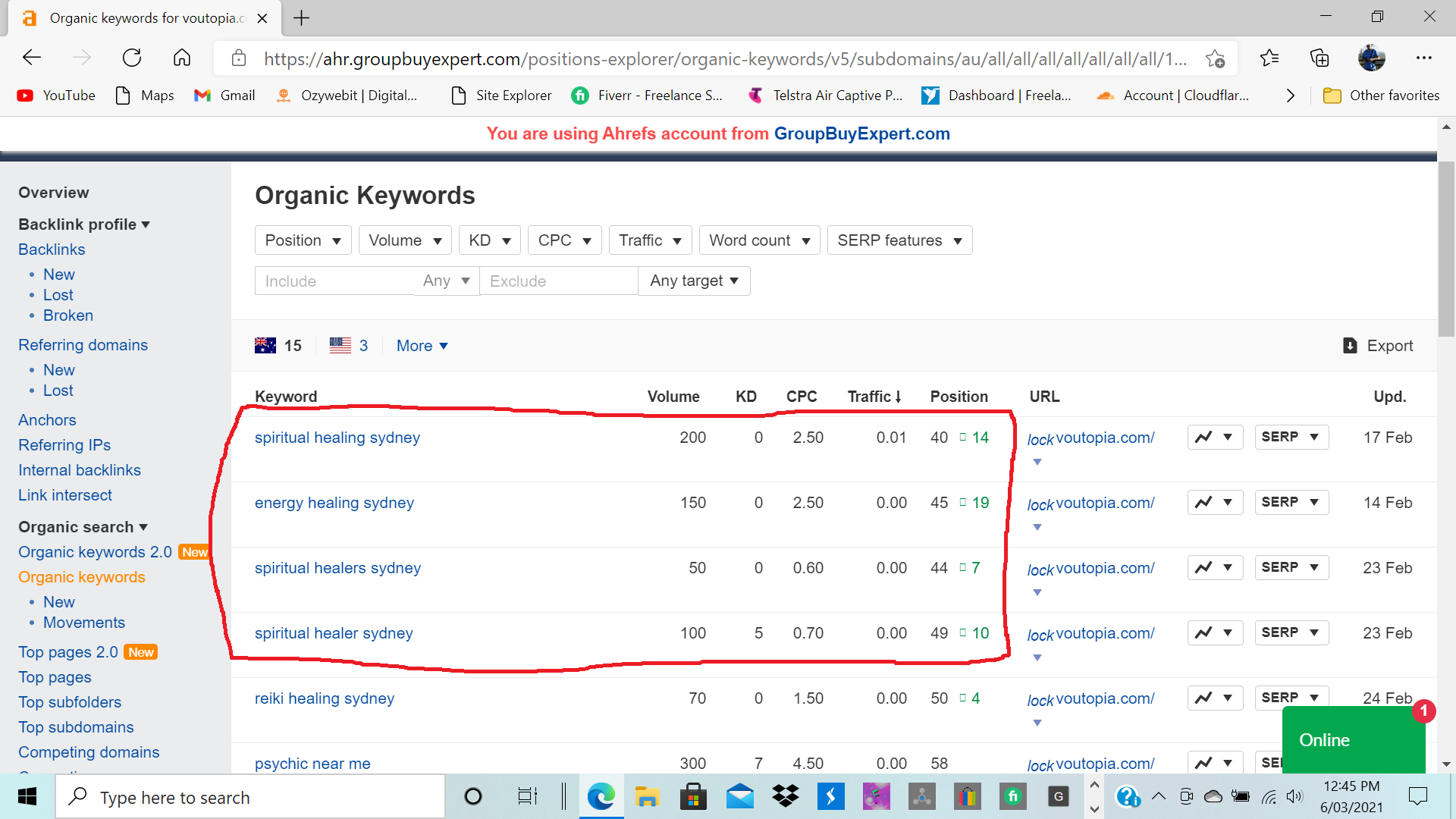The width and height of the screenshot is (1456, 819).
Task: Select the United States flag filter
Action: (340, 346)
